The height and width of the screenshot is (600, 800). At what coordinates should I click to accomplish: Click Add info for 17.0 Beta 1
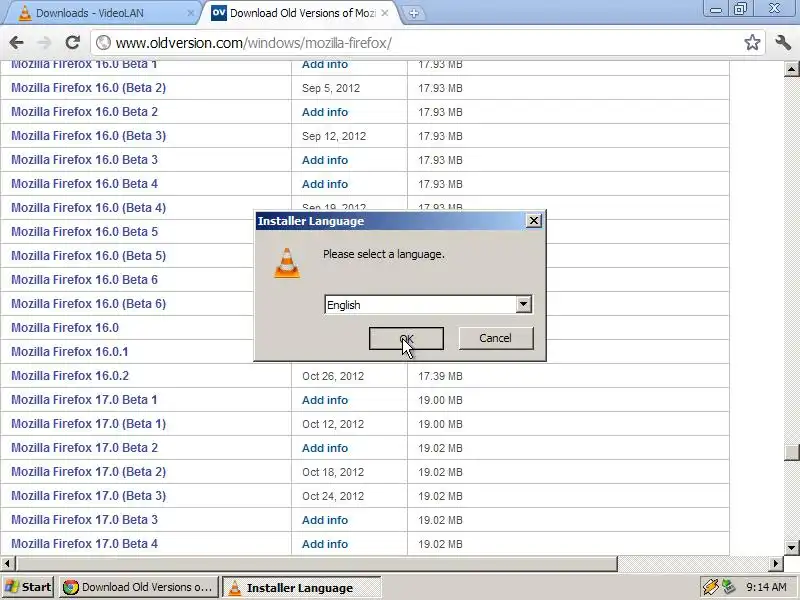click(324, 399)
